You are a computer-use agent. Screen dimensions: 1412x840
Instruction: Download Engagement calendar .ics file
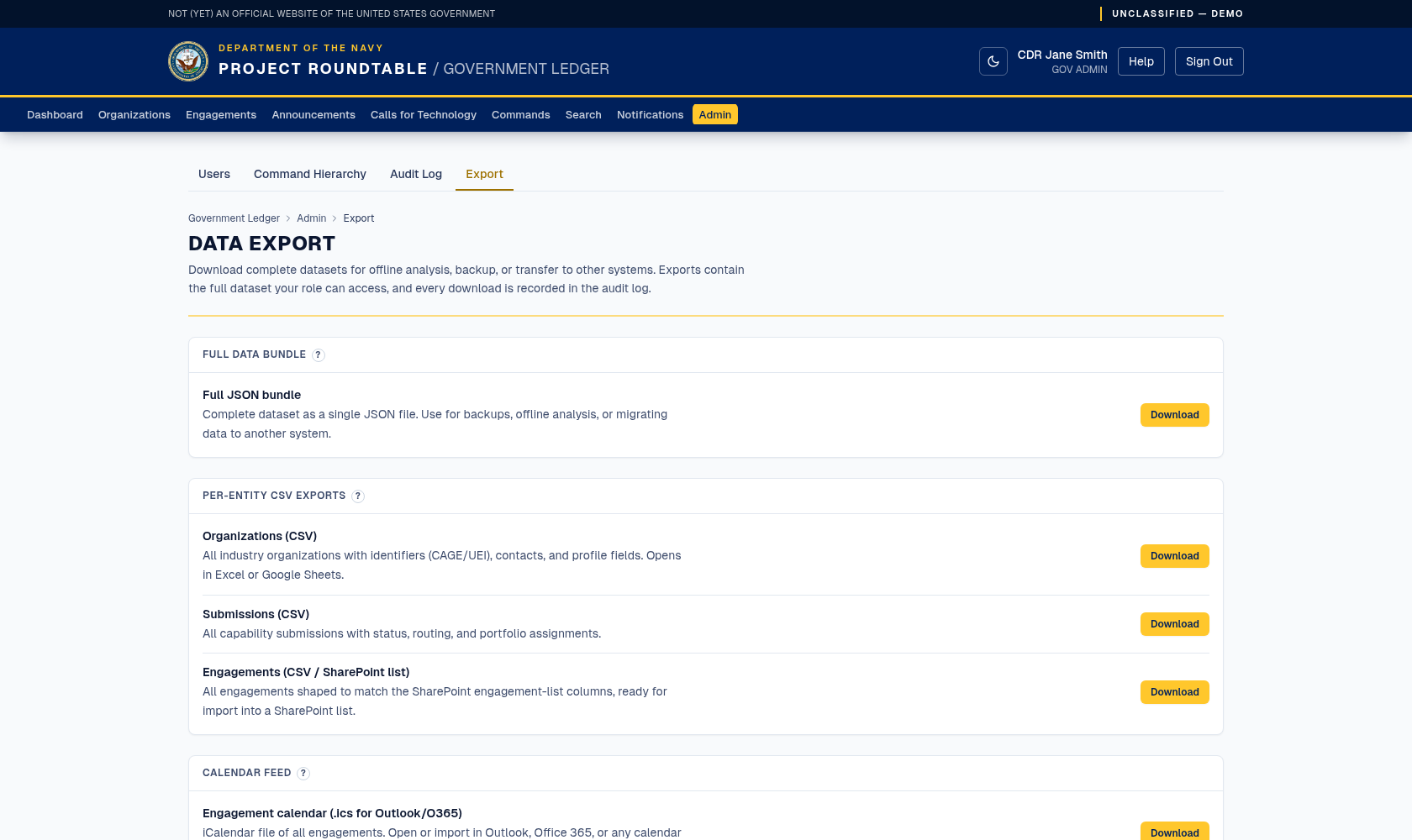pyautogui.click(x=1174, y=832)
